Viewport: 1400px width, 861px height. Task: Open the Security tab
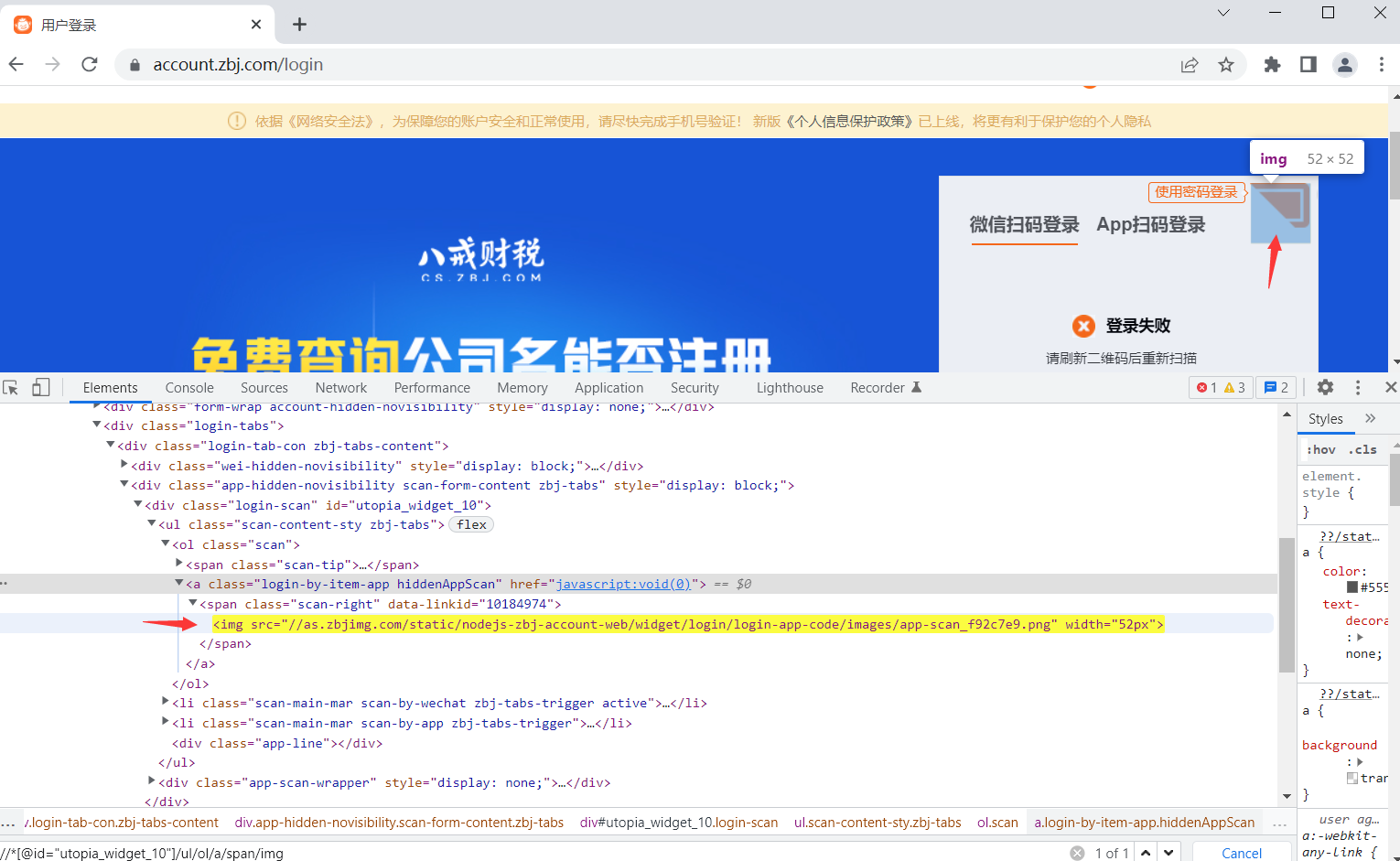(x=695, y=388)
